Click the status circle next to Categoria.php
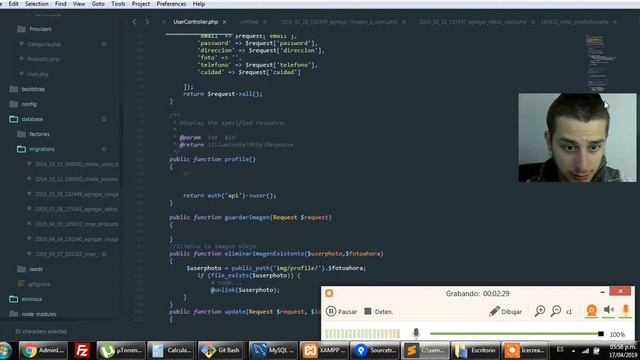Image resolution: width=640 pixels, height=360 pixels. click(x=104, y=44)
